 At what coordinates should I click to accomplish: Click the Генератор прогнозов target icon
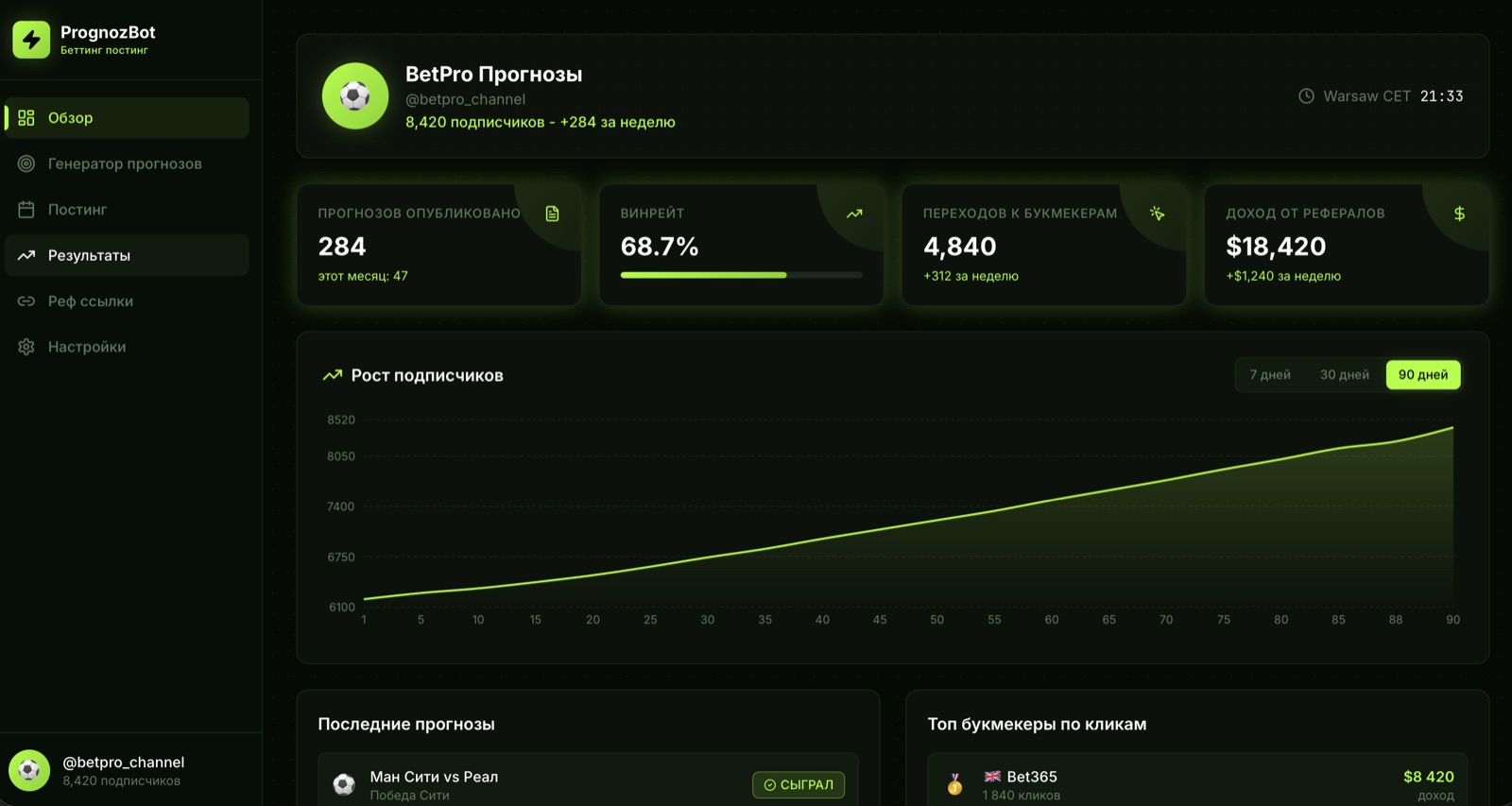(26, 163)
